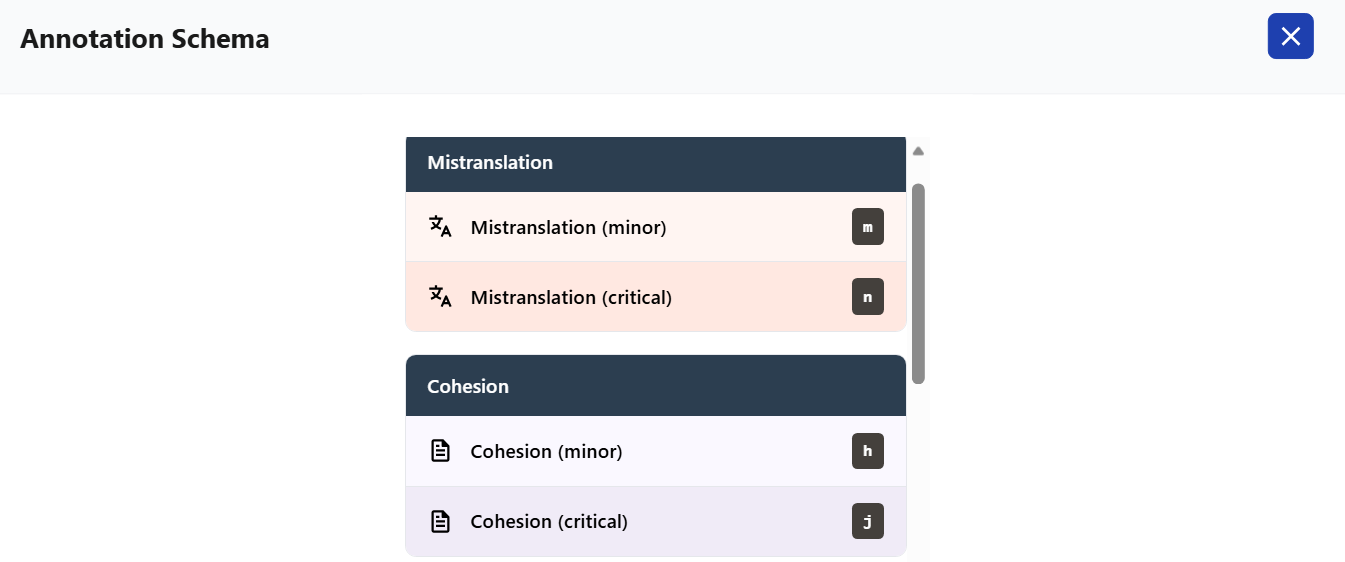Click the document icon beside Cohesion (minor)
The image size is (1345, 562).
click(440, 451)
